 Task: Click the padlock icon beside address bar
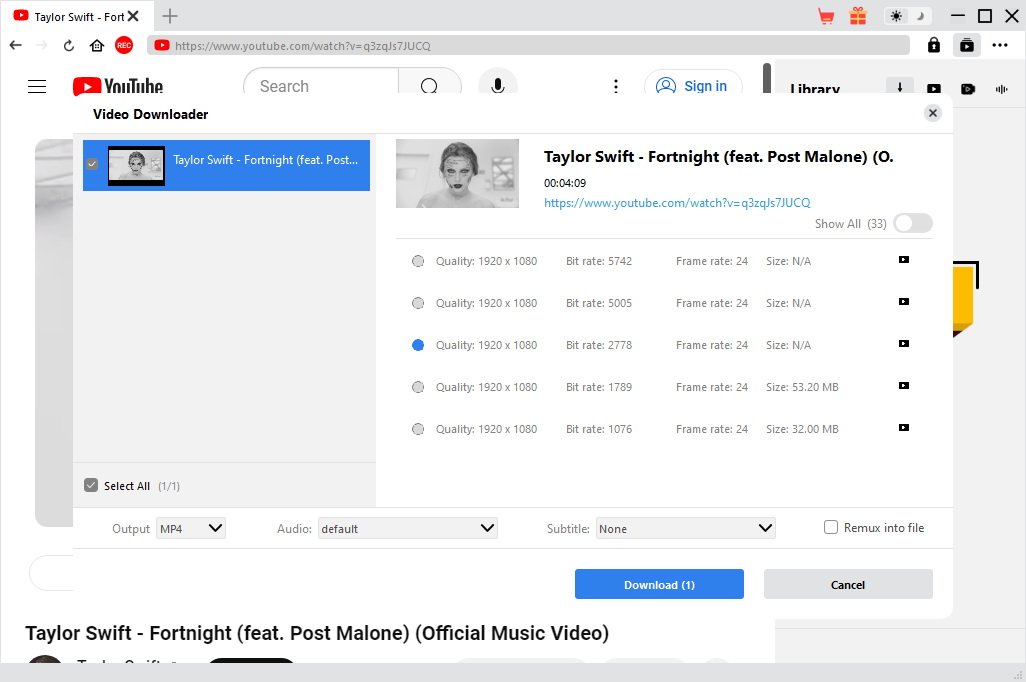tap(934, 45)
